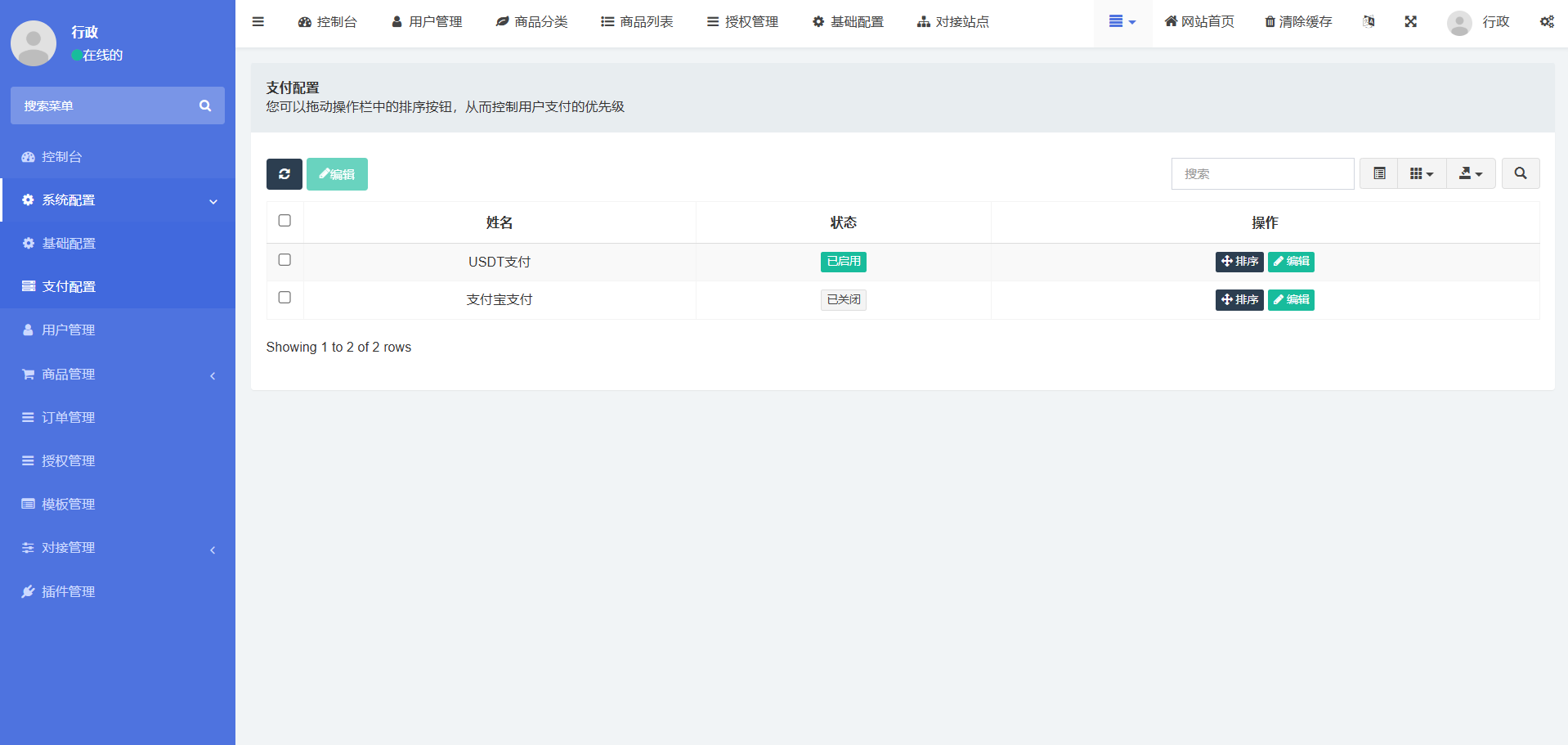The height and width of the screenshot is (745, 1568).
Task: Click 清除缓存 to clear cache
Action: (x=1298, y=22)
